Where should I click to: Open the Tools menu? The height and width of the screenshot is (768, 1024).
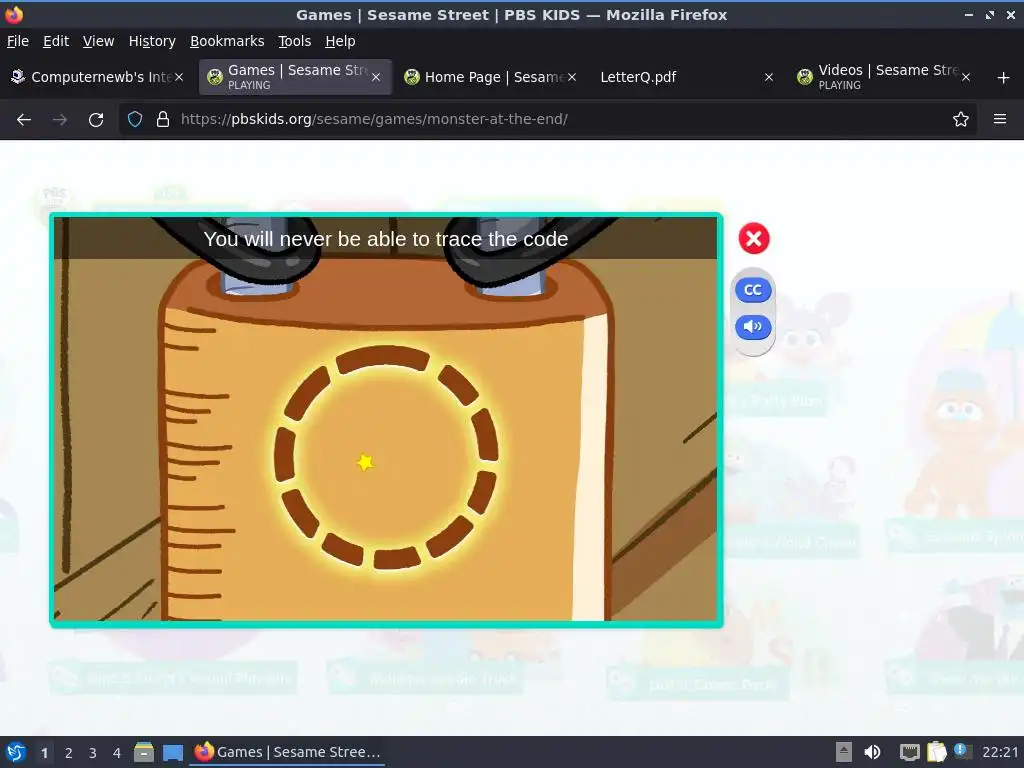[x=295, y=41]
